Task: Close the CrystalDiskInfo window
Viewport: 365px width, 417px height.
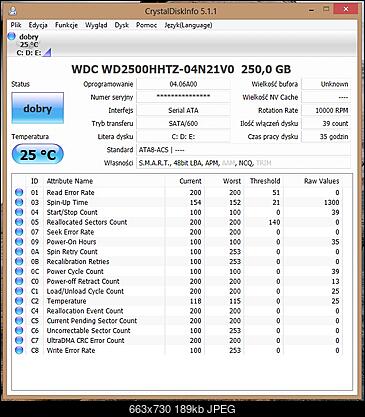Action: [x=346, y=9]
